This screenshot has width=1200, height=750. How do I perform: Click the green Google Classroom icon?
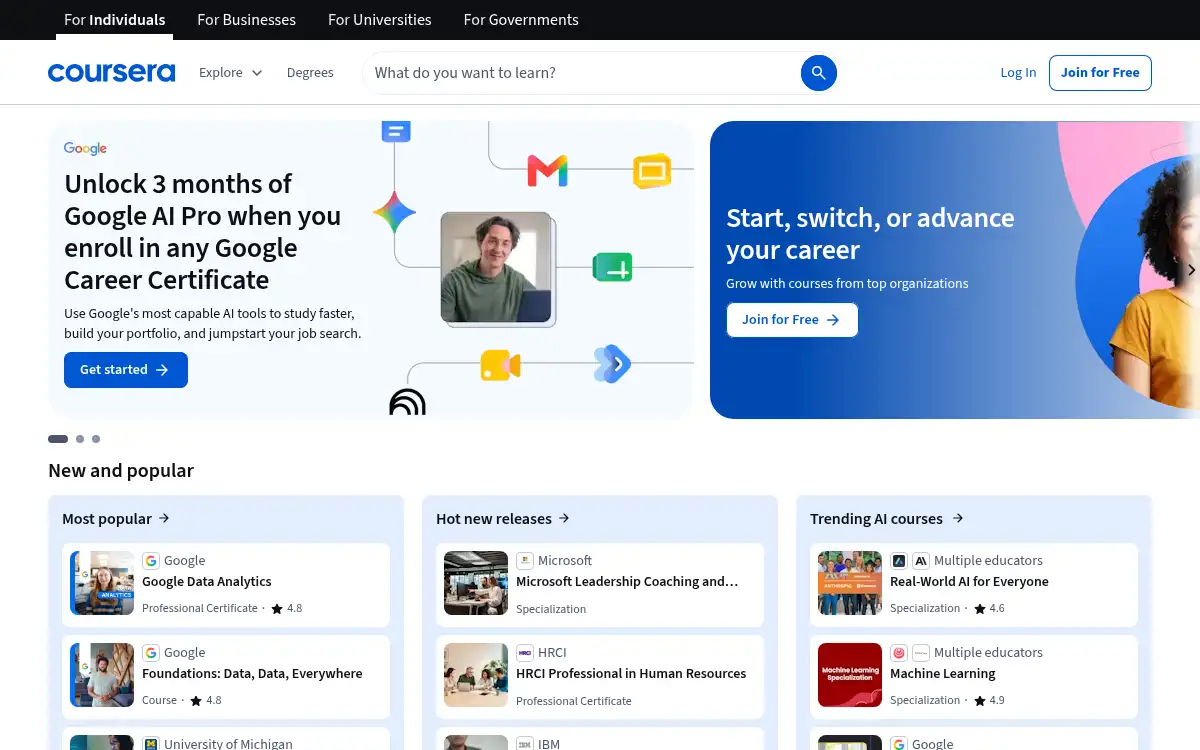pos(612,267)
